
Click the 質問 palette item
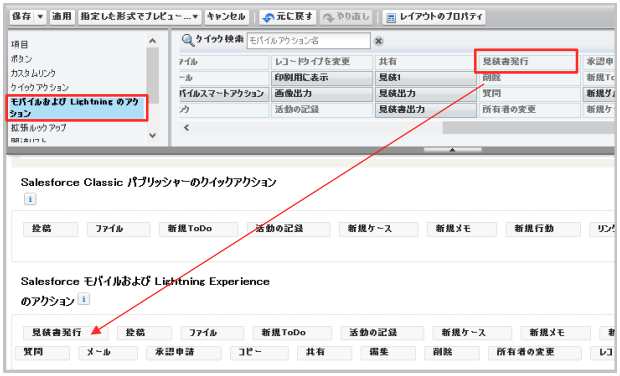click(x=529, y=94)
